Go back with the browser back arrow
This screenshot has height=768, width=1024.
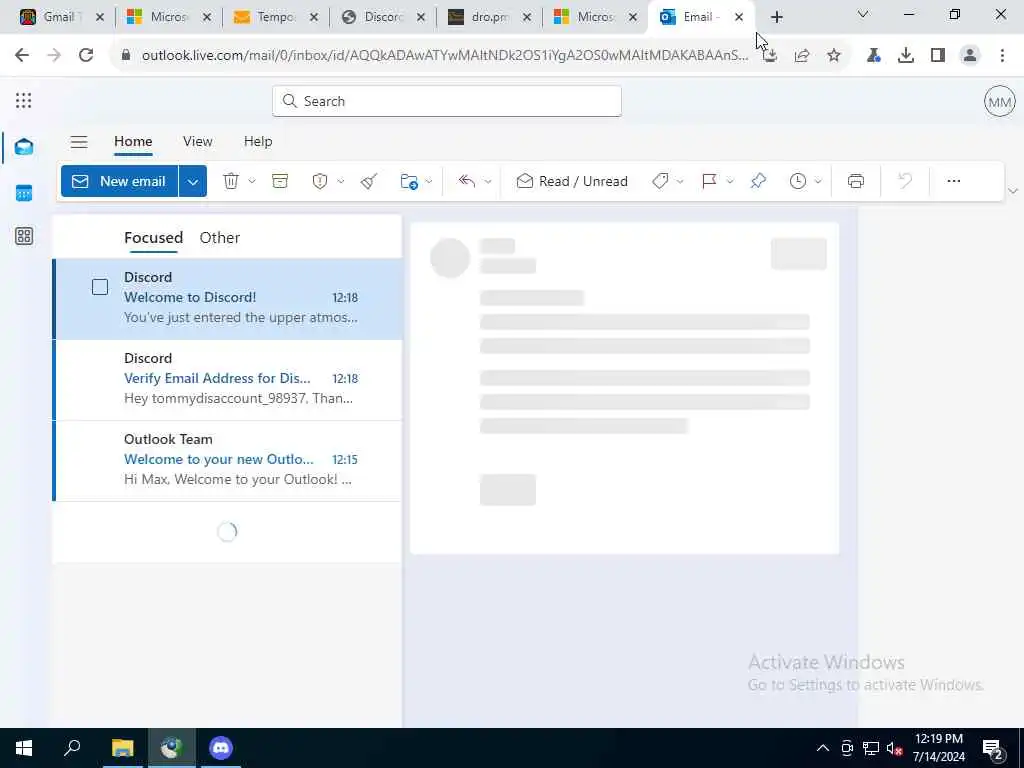point(22,56)
